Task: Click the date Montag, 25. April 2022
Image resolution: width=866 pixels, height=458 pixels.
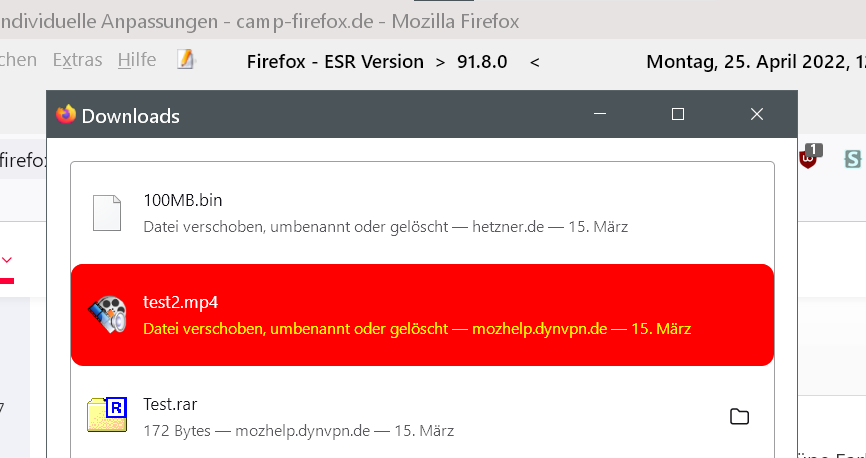Action: pos(750,62)
